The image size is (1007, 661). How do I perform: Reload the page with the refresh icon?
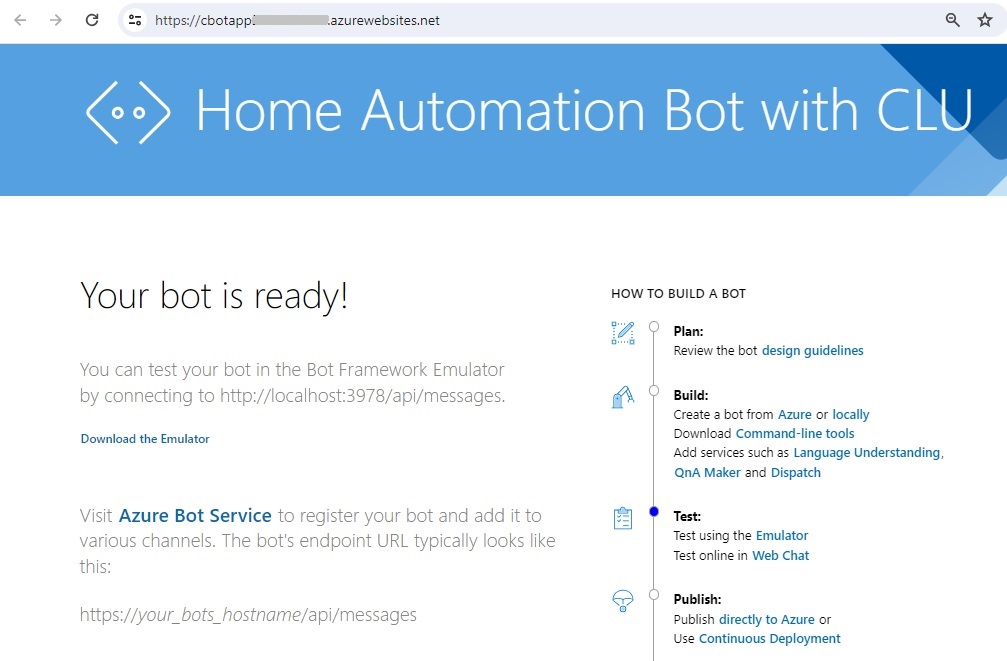click(x=92, y=20)
